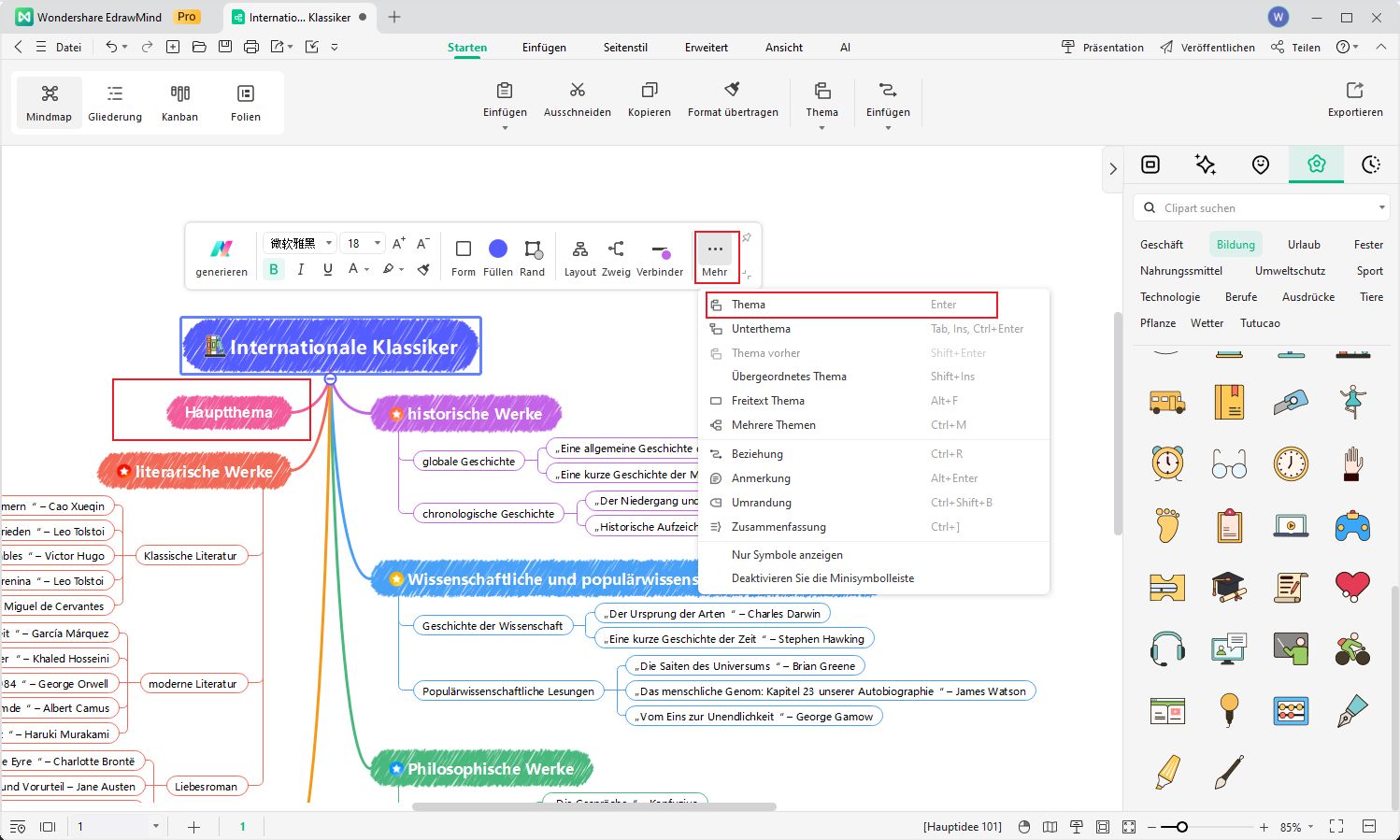The height and width of the screenshot is (840, 1400).
Task: Select the Form shape icon
Action: [x=463, y=249]
